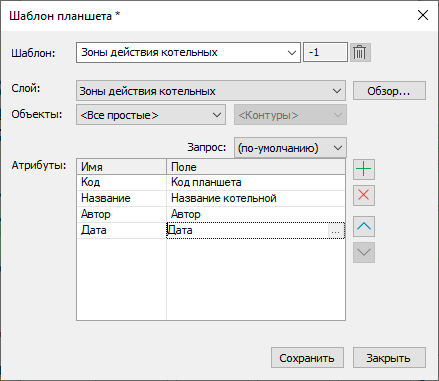439x381 pixels.
Task: Close the Шаблон планшета dialog
Action: 423,15
